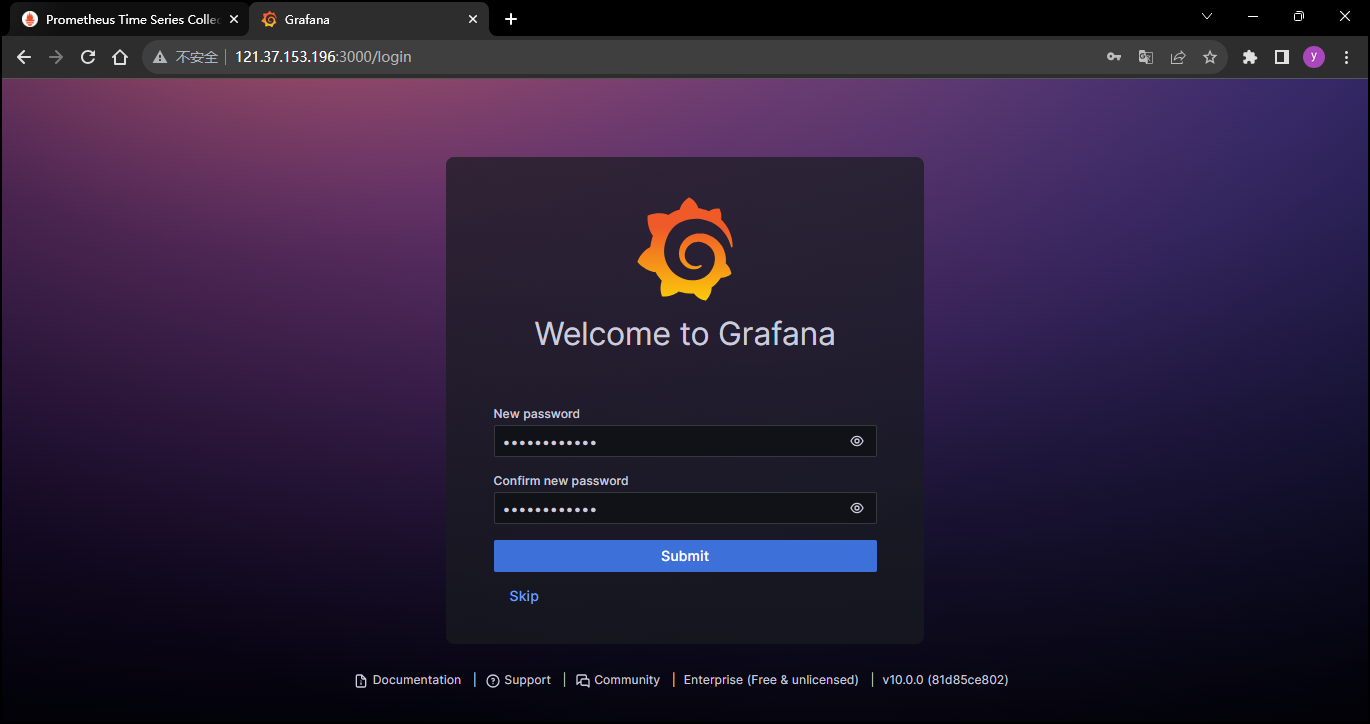
Task: Click the Grafana tab favicon
Action: [x=269, y=19]
